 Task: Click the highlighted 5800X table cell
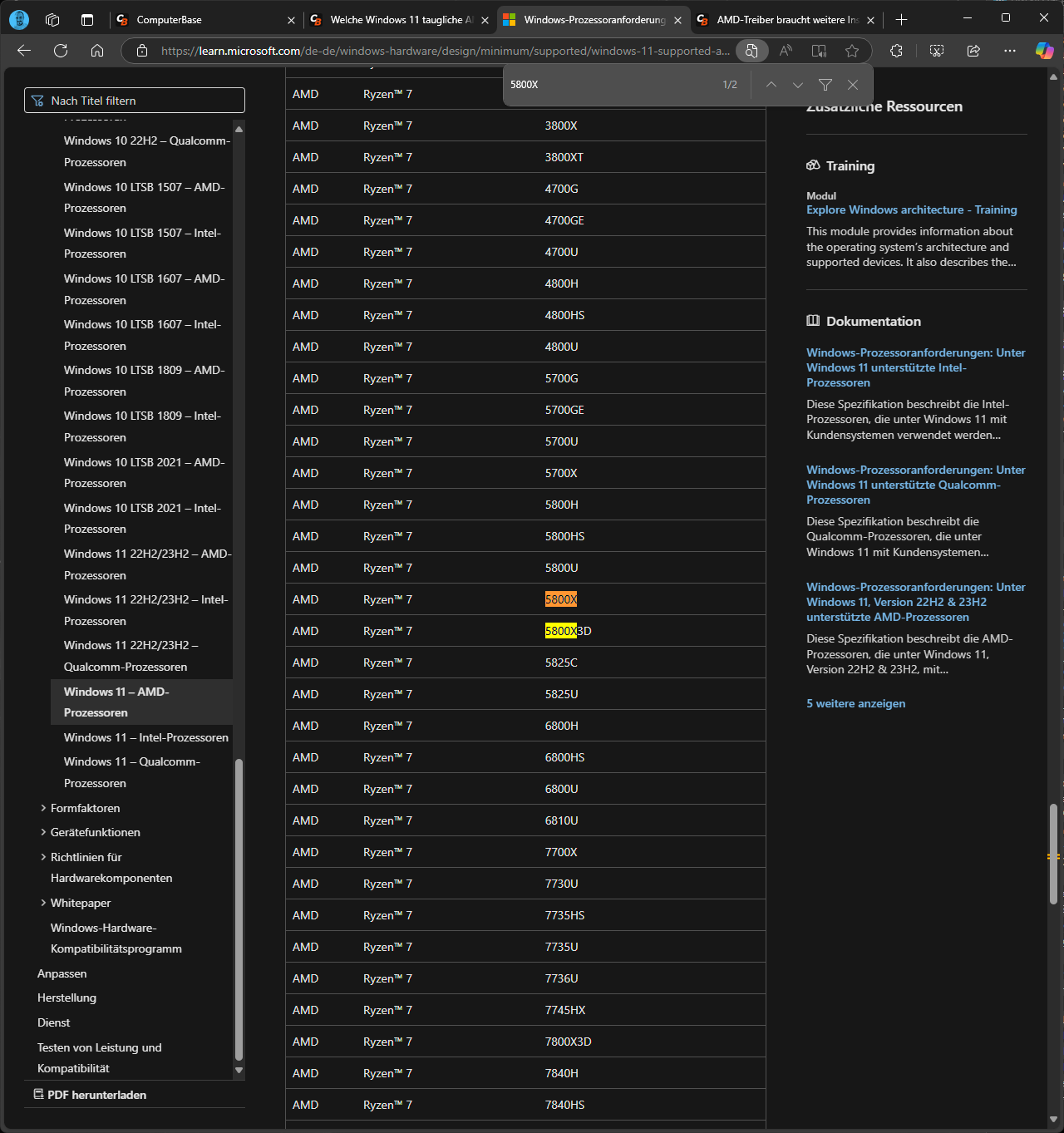pos(561,599)
